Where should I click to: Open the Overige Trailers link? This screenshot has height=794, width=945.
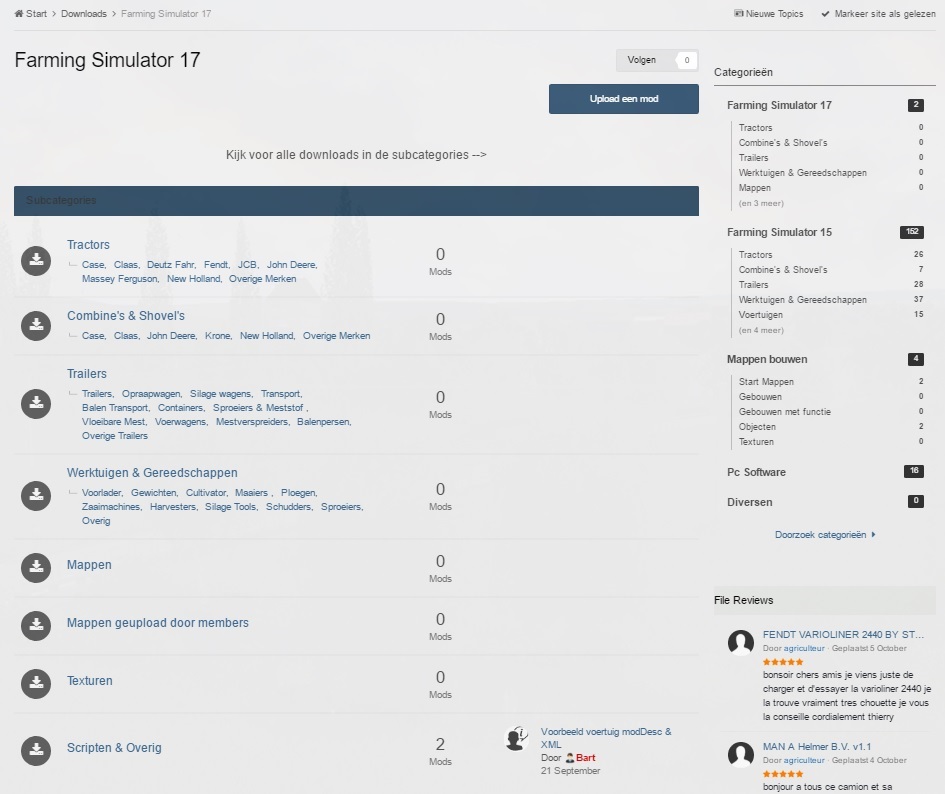115,435
